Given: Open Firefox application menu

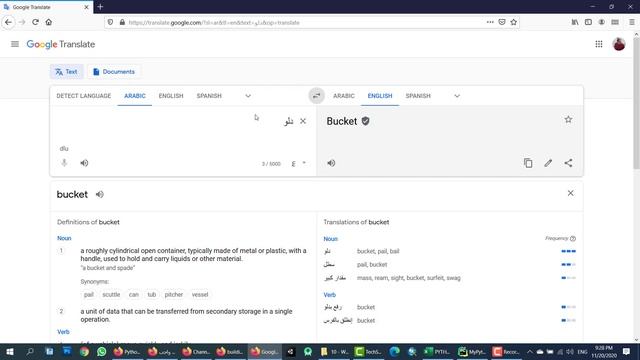Looking at the screenshot, I should [x=631, y=22].
